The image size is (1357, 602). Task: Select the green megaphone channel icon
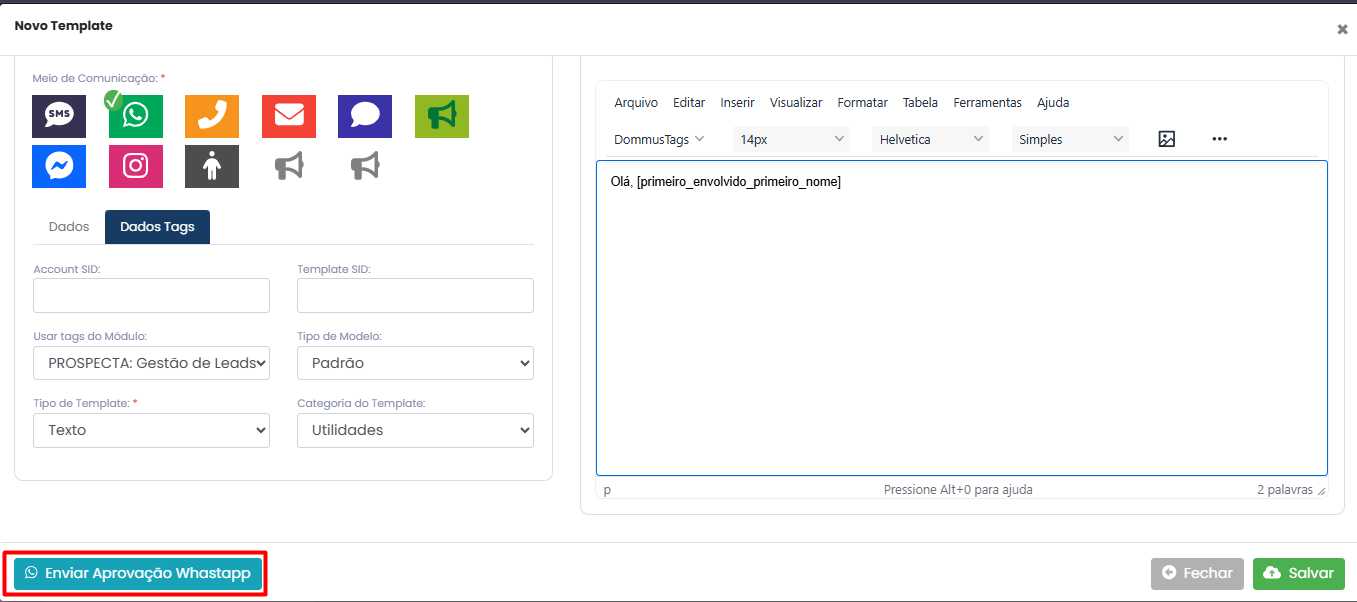coord(442,117)
